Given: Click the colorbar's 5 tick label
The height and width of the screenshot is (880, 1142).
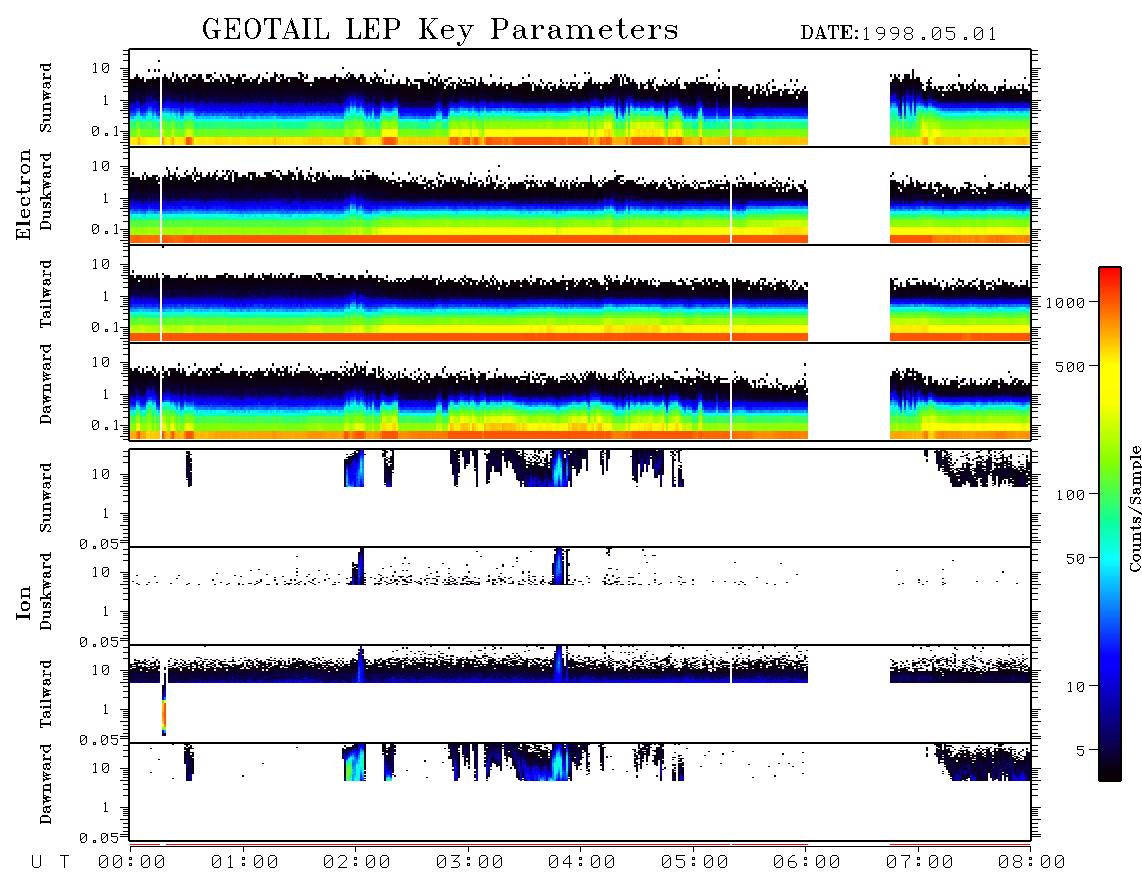Looking at the screenshot, I should click(x=1081, y=751).
